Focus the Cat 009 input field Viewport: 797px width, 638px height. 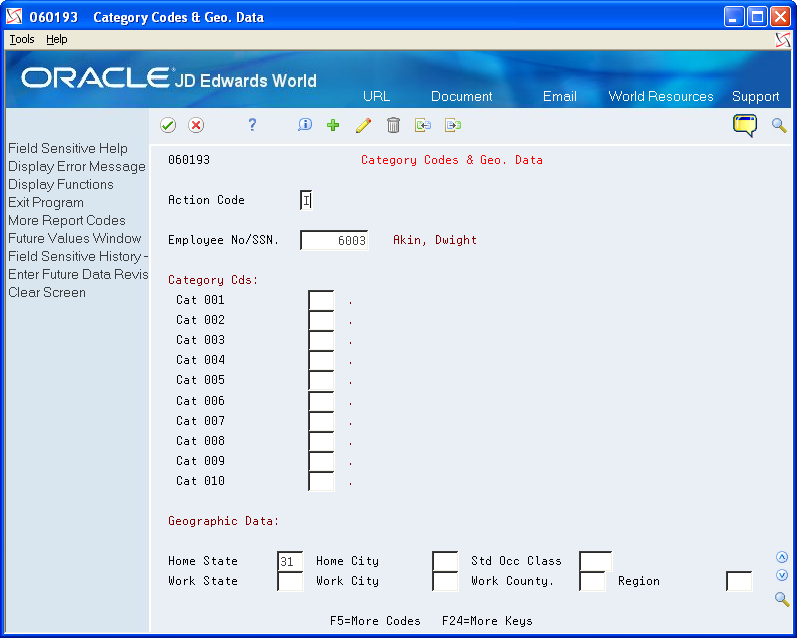(321, 461)
